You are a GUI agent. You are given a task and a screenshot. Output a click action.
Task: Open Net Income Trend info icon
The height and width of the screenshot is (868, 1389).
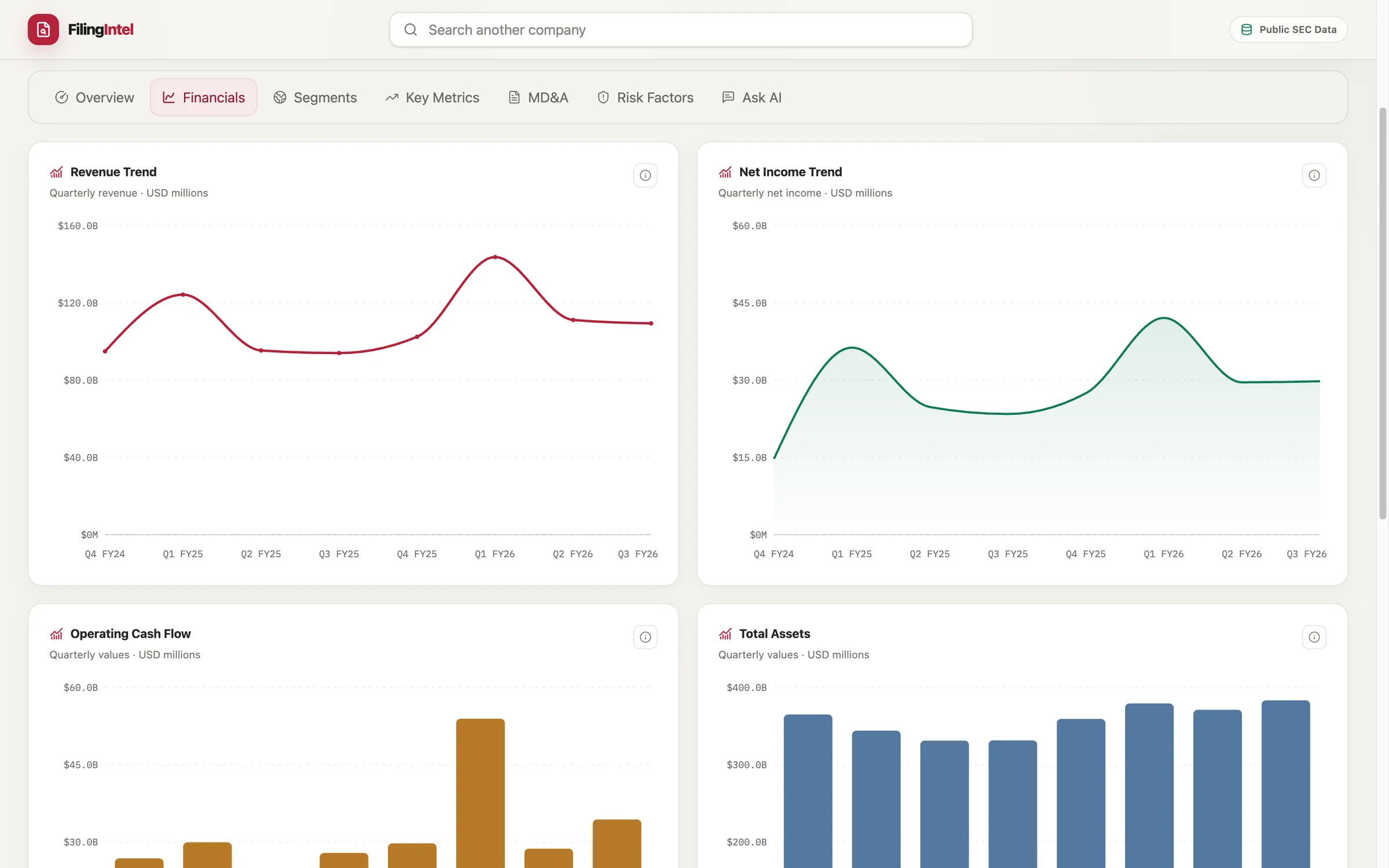click(x=1314, y=175)
